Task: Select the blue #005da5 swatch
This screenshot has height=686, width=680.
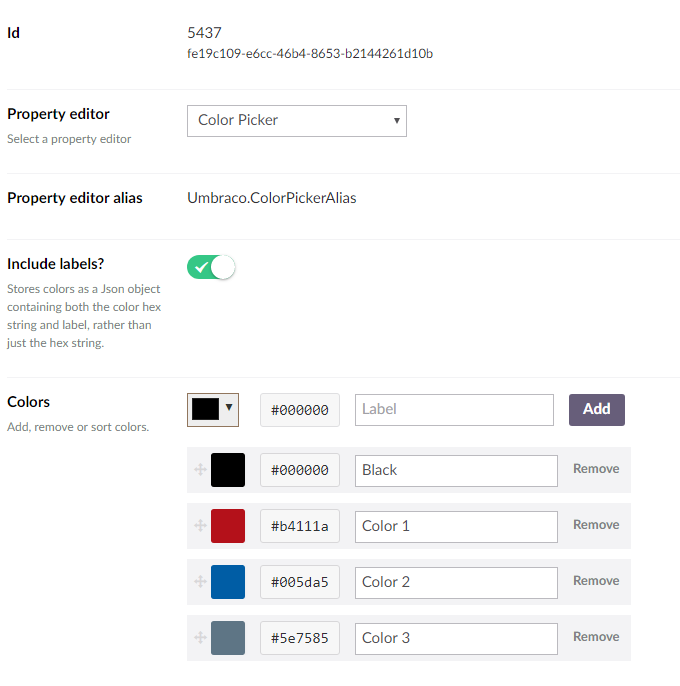Action: coord(228,582)
